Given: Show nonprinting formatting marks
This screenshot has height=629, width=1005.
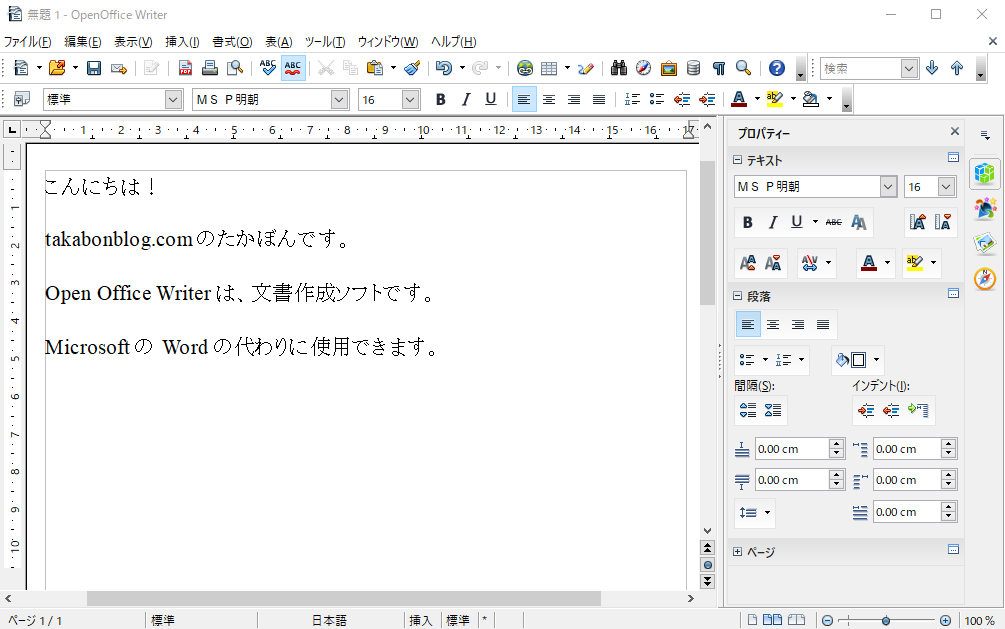Looking at the screenshot, I should (x=718, y=68).
